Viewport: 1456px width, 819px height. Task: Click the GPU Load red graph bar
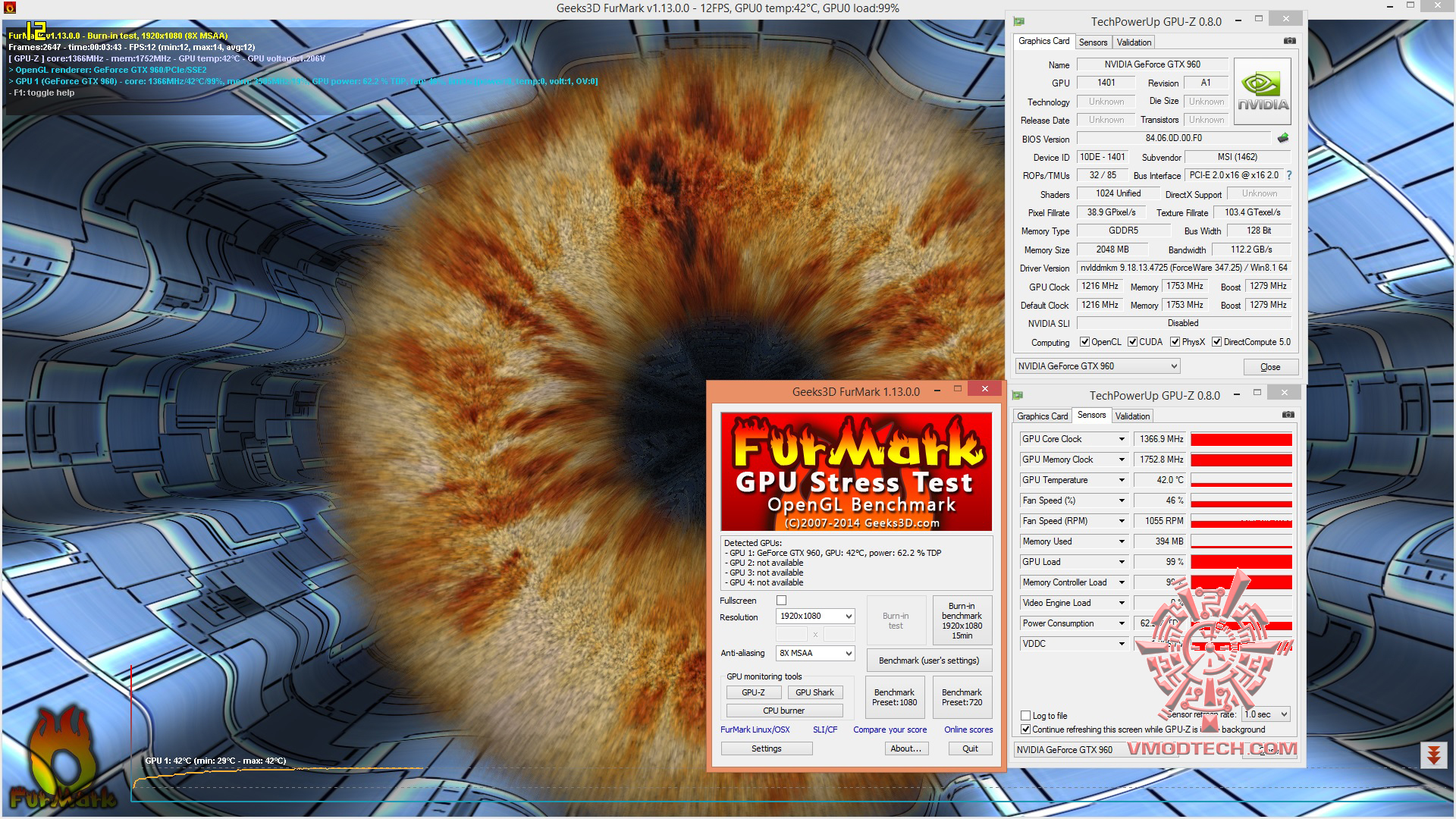coord(1241,562)
